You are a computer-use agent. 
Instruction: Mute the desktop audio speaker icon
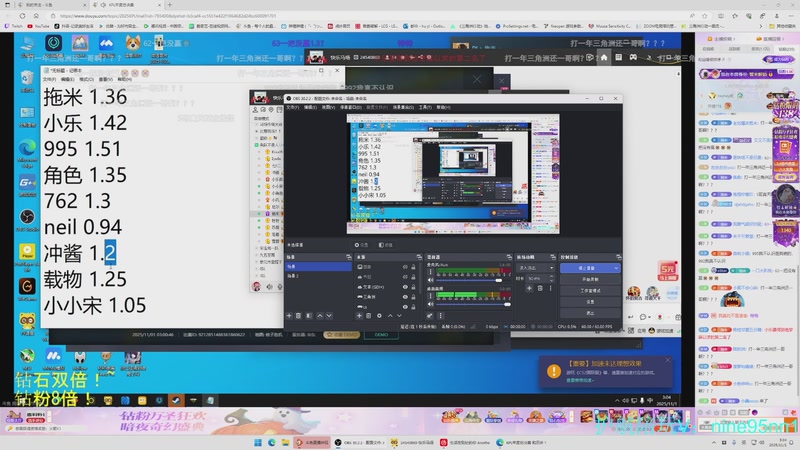(431, 304)
